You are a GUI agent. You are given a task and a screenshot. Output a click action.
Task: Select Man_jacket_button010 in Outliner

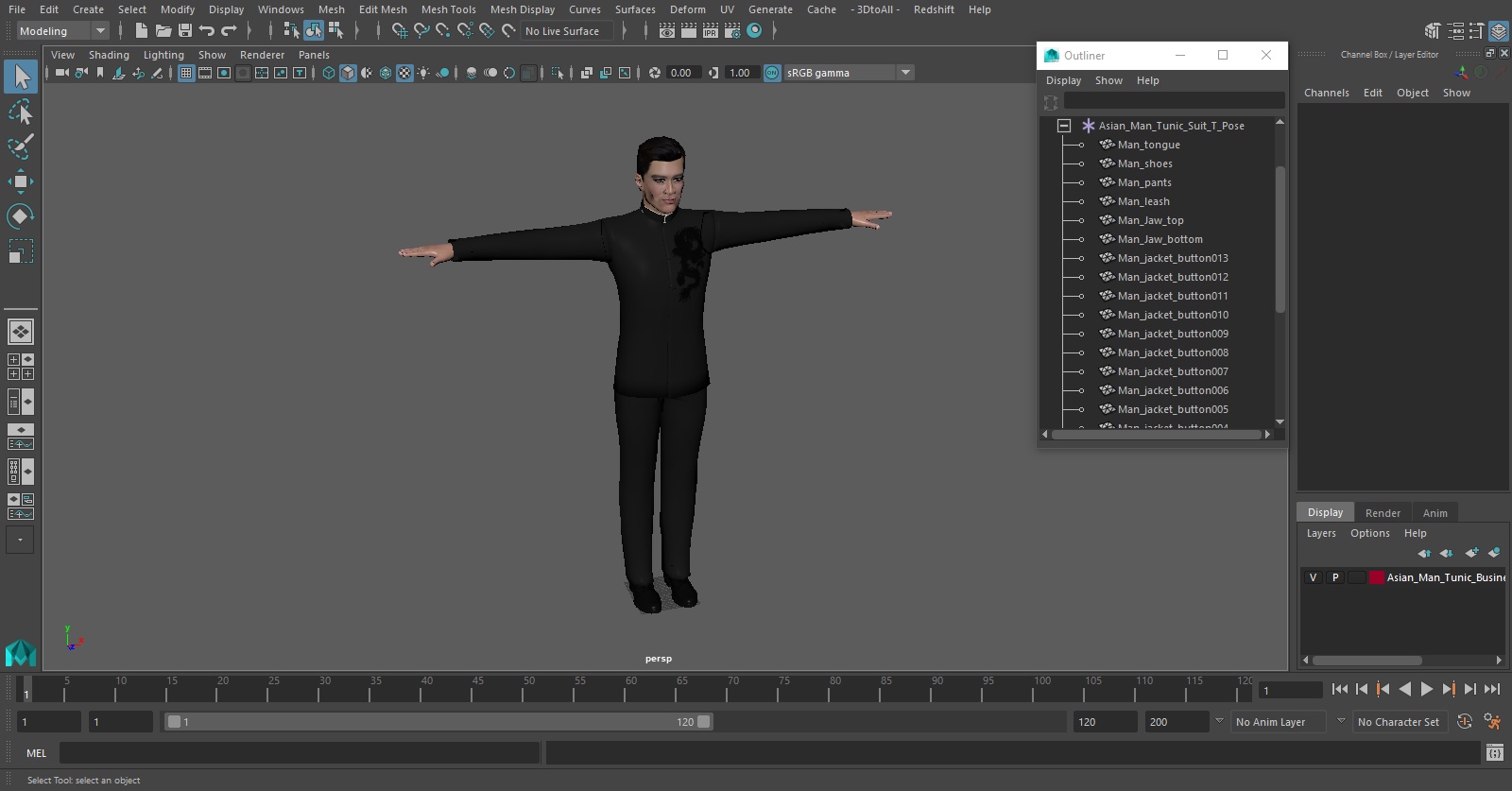(x=1173, y=315)
